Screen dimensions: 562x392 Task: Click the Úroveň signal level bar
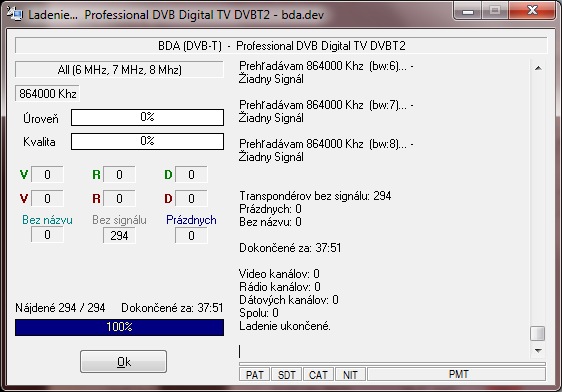147,118
